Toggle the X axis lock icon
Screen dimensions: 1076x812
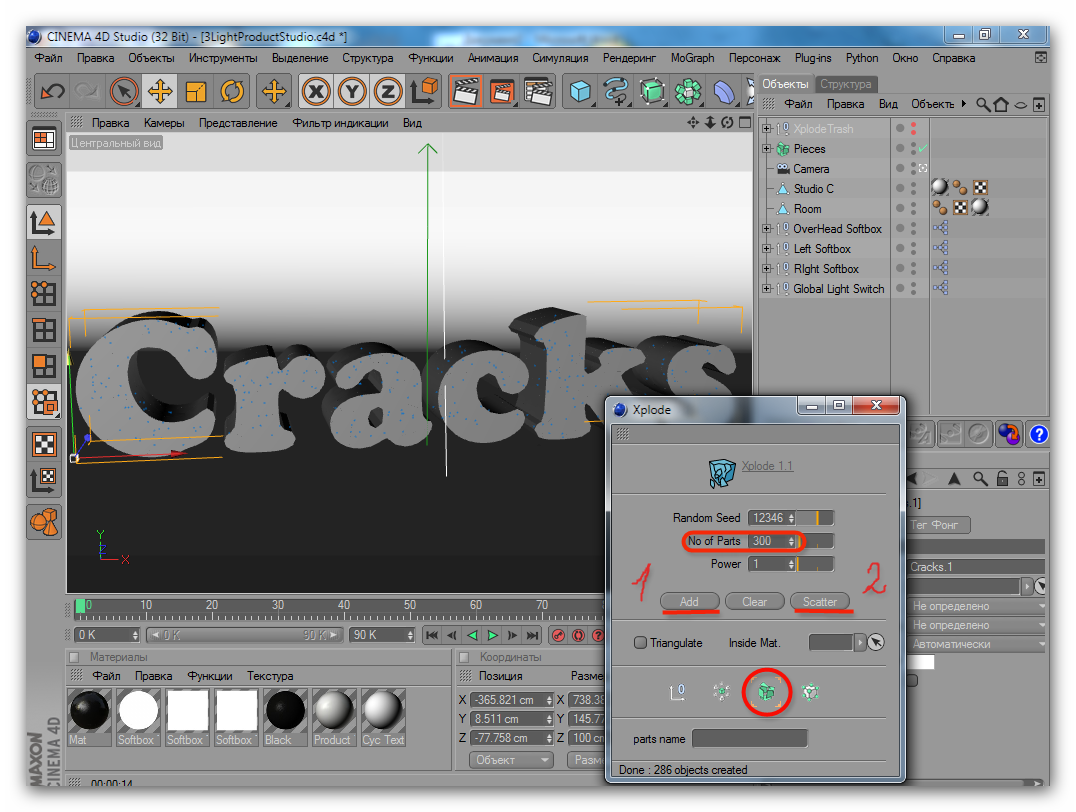(316, 91)
